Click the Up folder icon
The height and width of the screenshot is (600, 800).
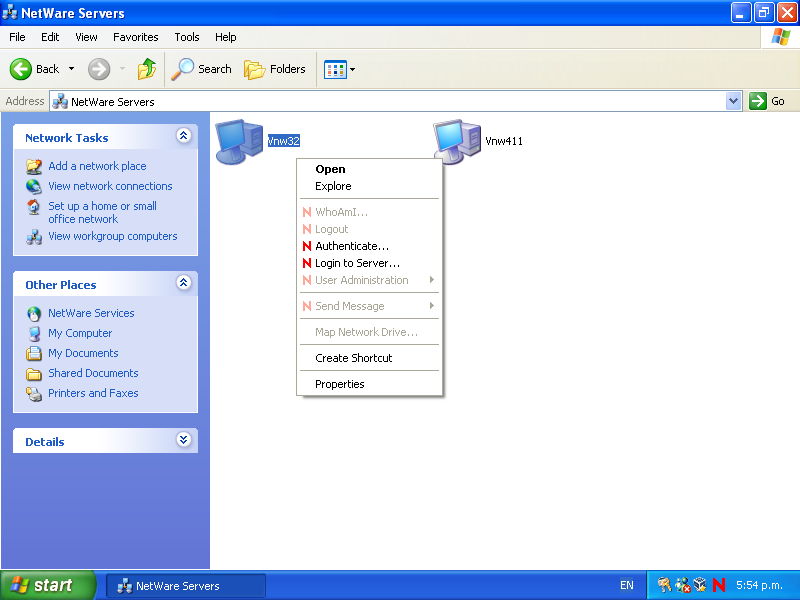coord(147,69)
